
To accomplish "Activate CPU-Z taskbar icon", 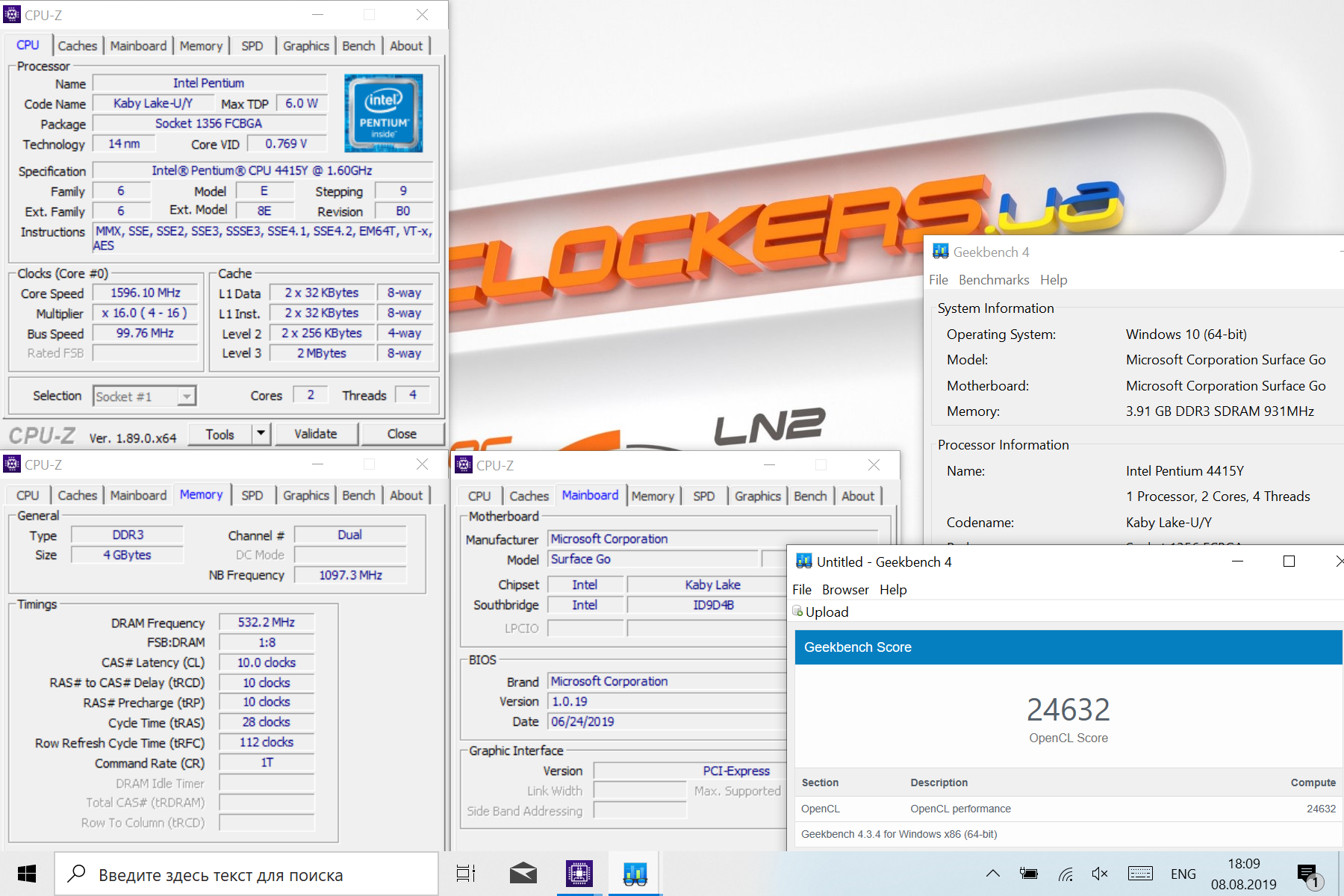I will tap(579, 874).
